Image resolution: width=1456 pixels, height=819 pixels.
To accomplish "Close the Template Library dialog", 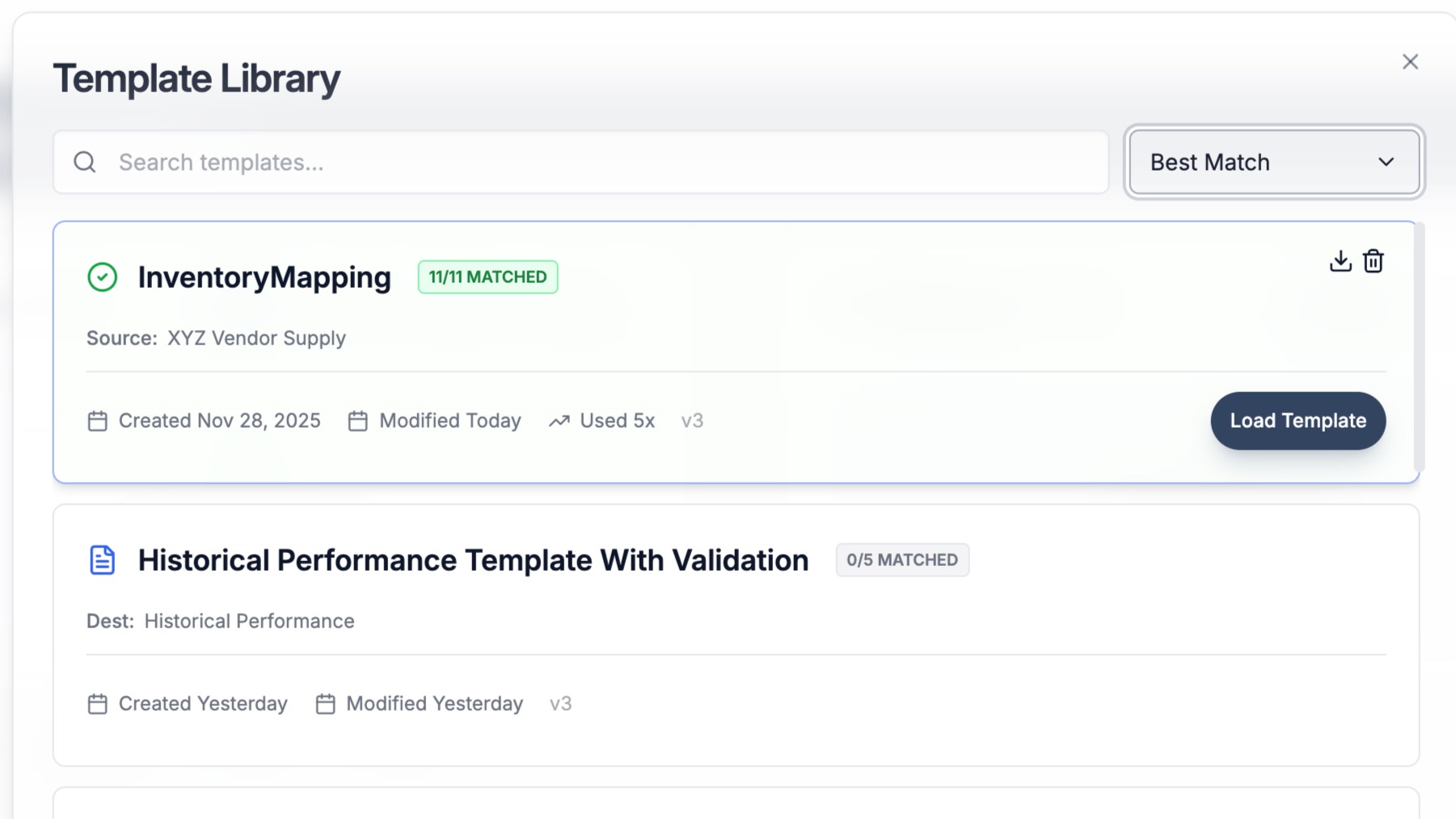I will tap(1411, 62).
